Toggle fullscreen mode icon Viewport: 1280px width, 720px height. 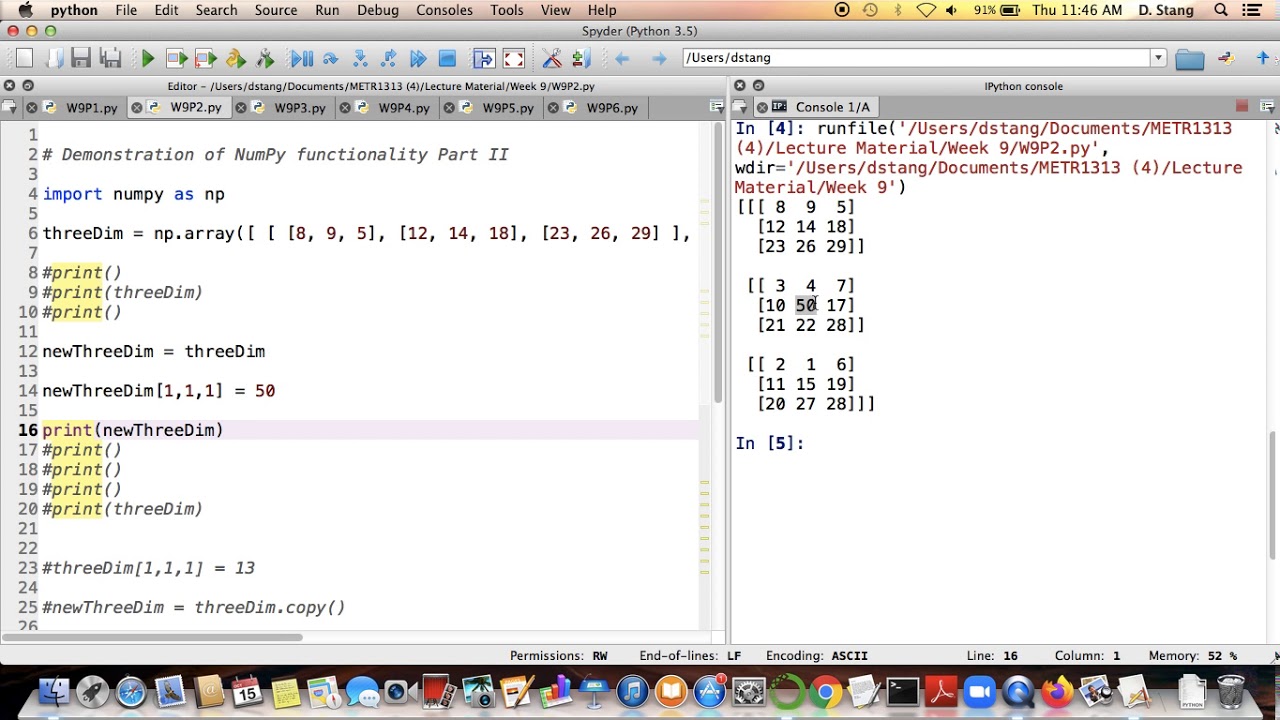point(513,58)
